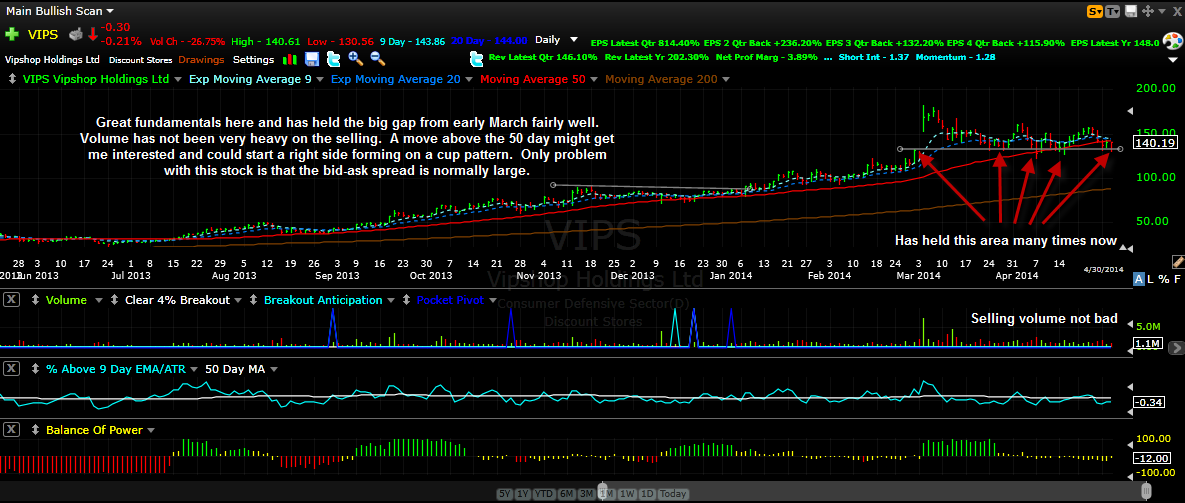
Task: Click the yellow VIPS ticker symbol
Action: (x=43, y=34)
